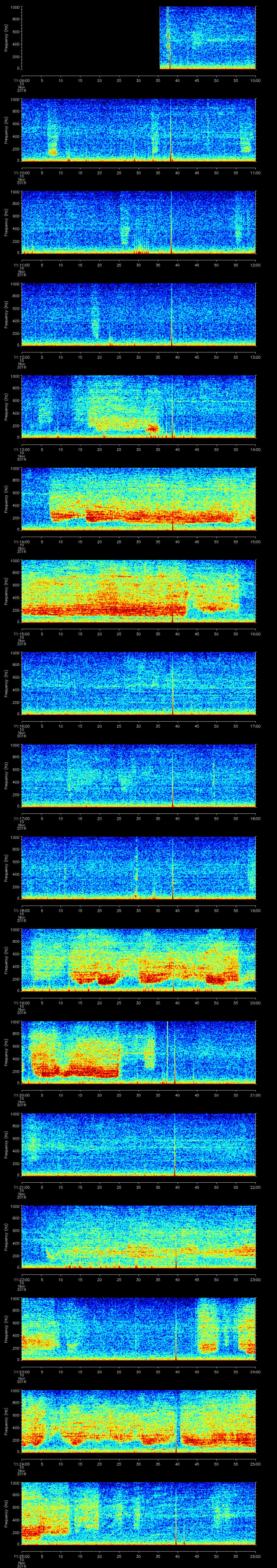Select the "14:00" end time label
The height and width of the screenshot is (1568, 277).
click(x=255, y=449)
